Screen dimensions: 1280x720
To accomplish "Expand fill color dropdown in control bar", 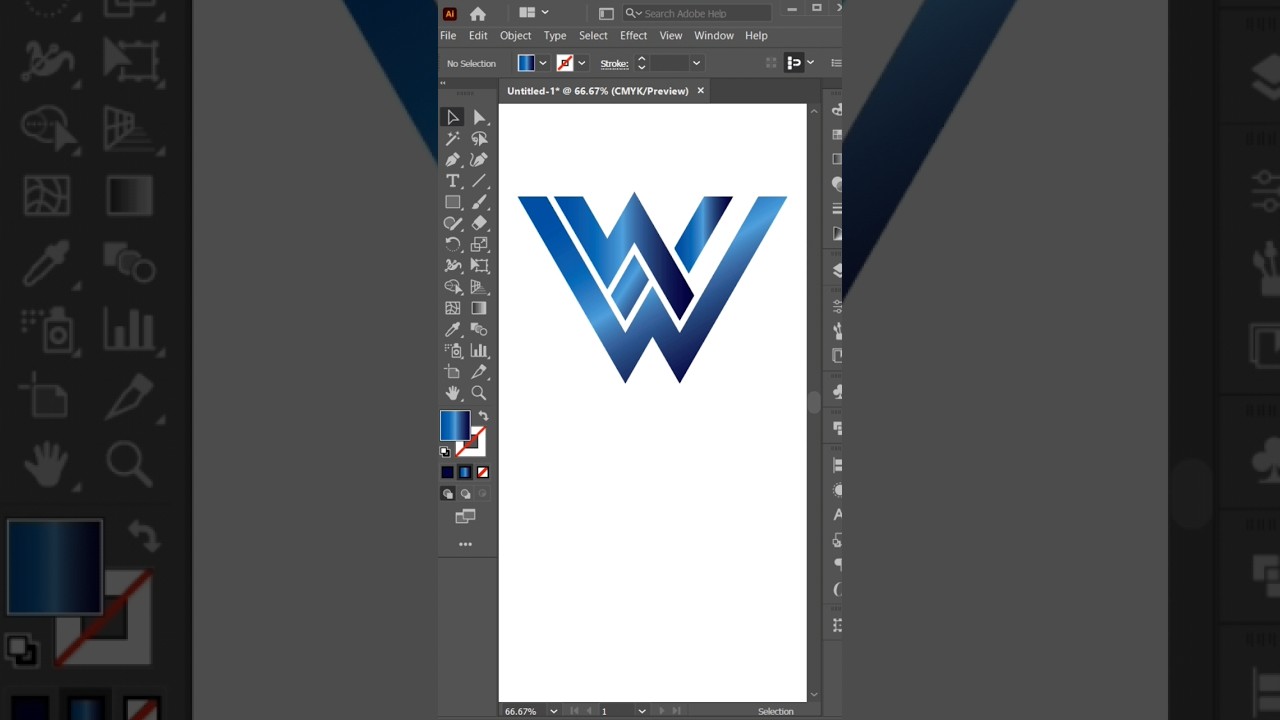I will 543,63.
